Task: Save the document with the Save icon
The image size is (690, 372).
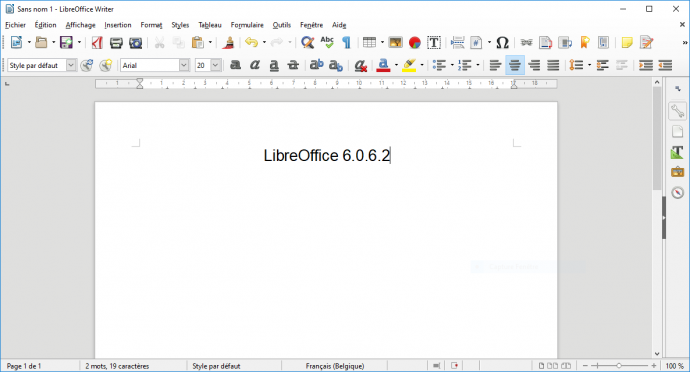Action: (x=66, y=43)
